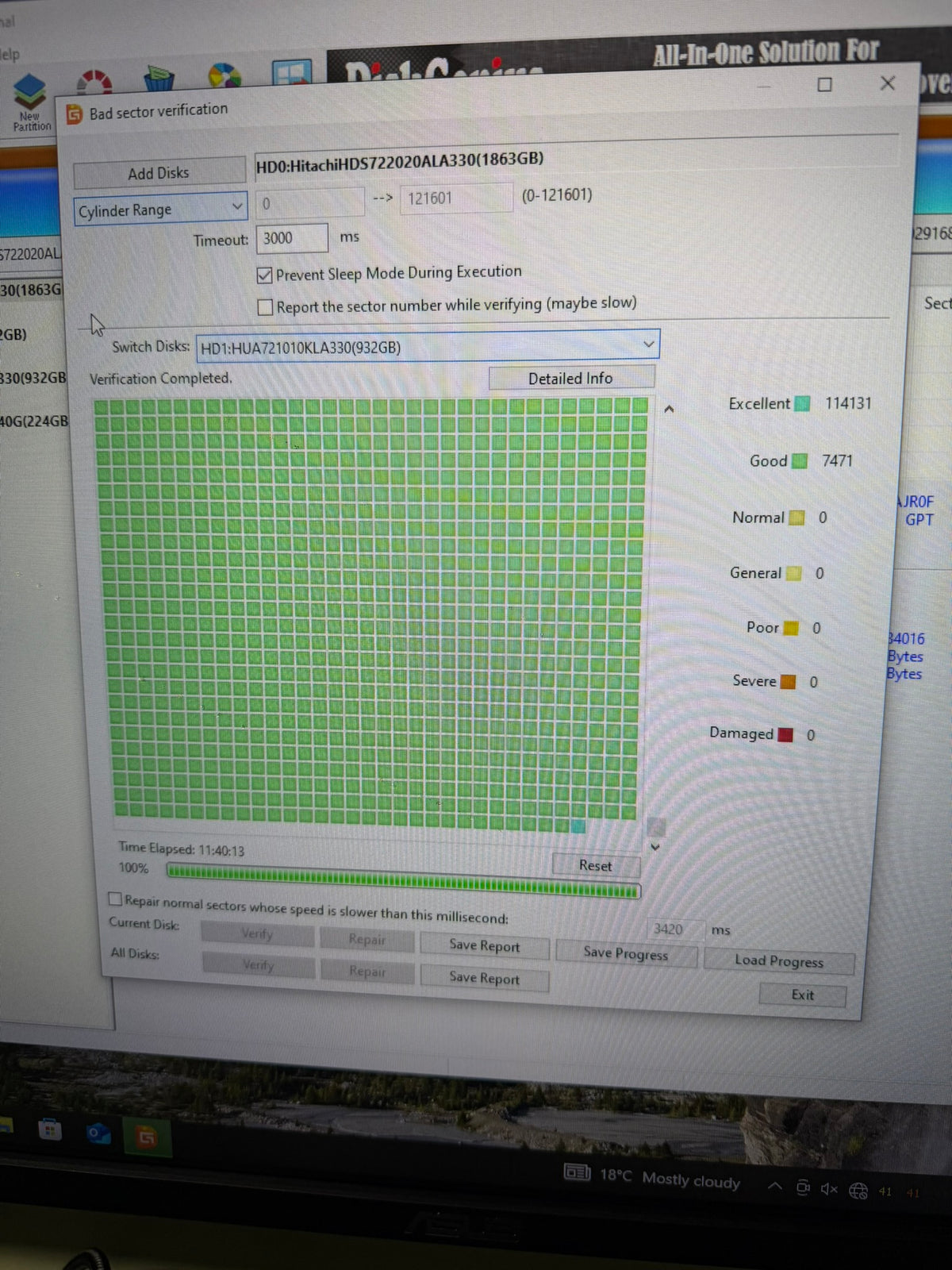Select the 30(1863G disk in left panel

(x=31, y=290)
